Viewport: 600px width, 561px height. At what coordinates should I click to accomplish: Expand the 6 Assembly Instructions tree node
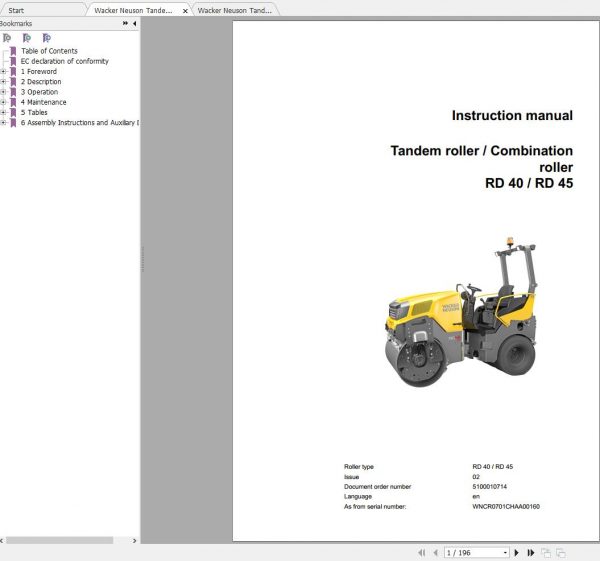(3, 123)
